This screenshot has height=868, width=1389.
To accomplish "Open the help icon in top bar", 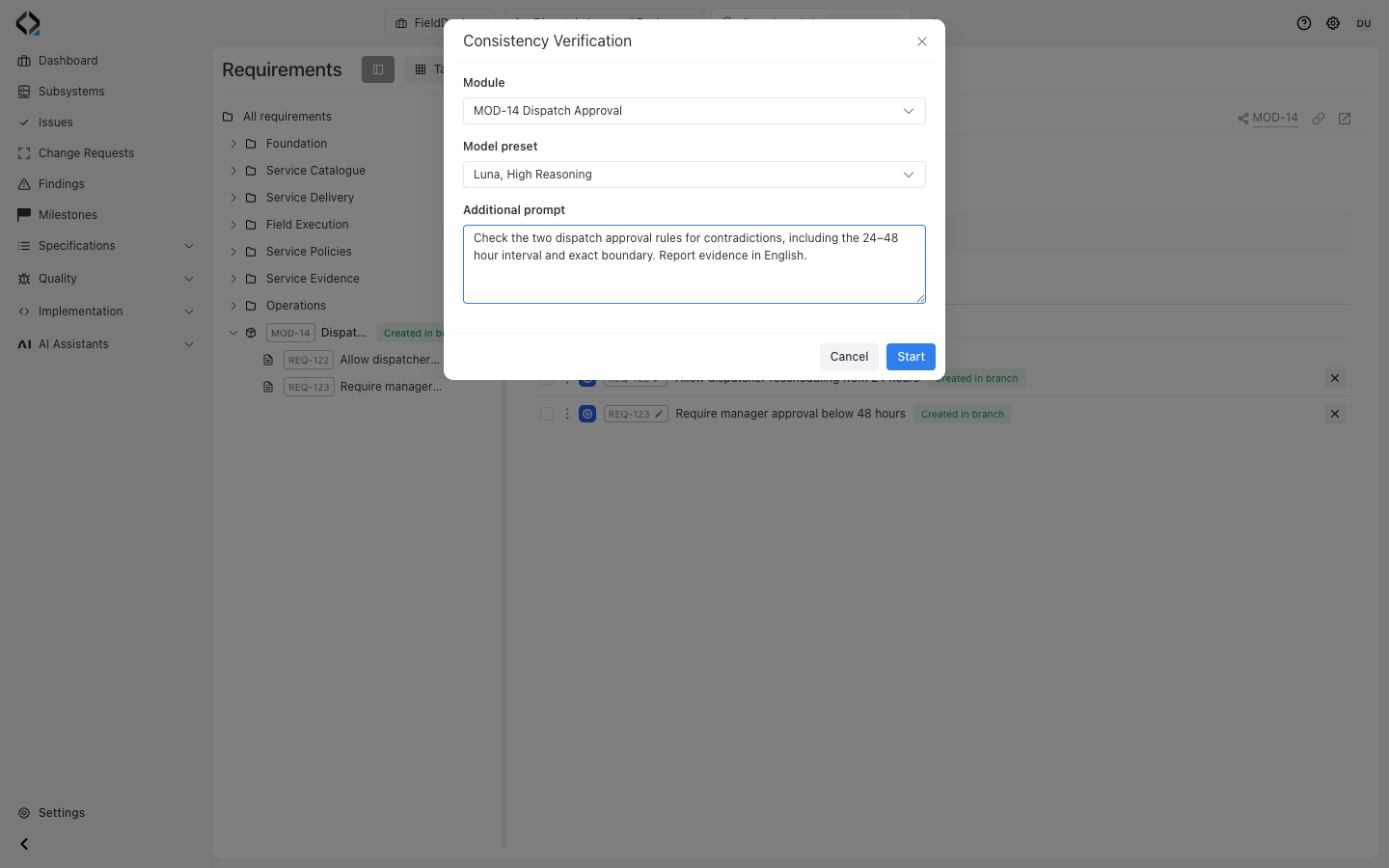I will coord(1304,23).
